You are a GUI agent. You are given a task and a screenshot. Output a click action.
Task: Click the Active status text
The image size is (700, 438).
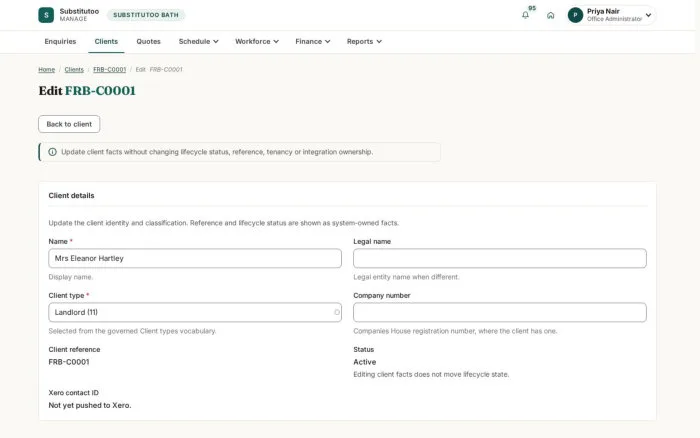(x=365, y=362)
